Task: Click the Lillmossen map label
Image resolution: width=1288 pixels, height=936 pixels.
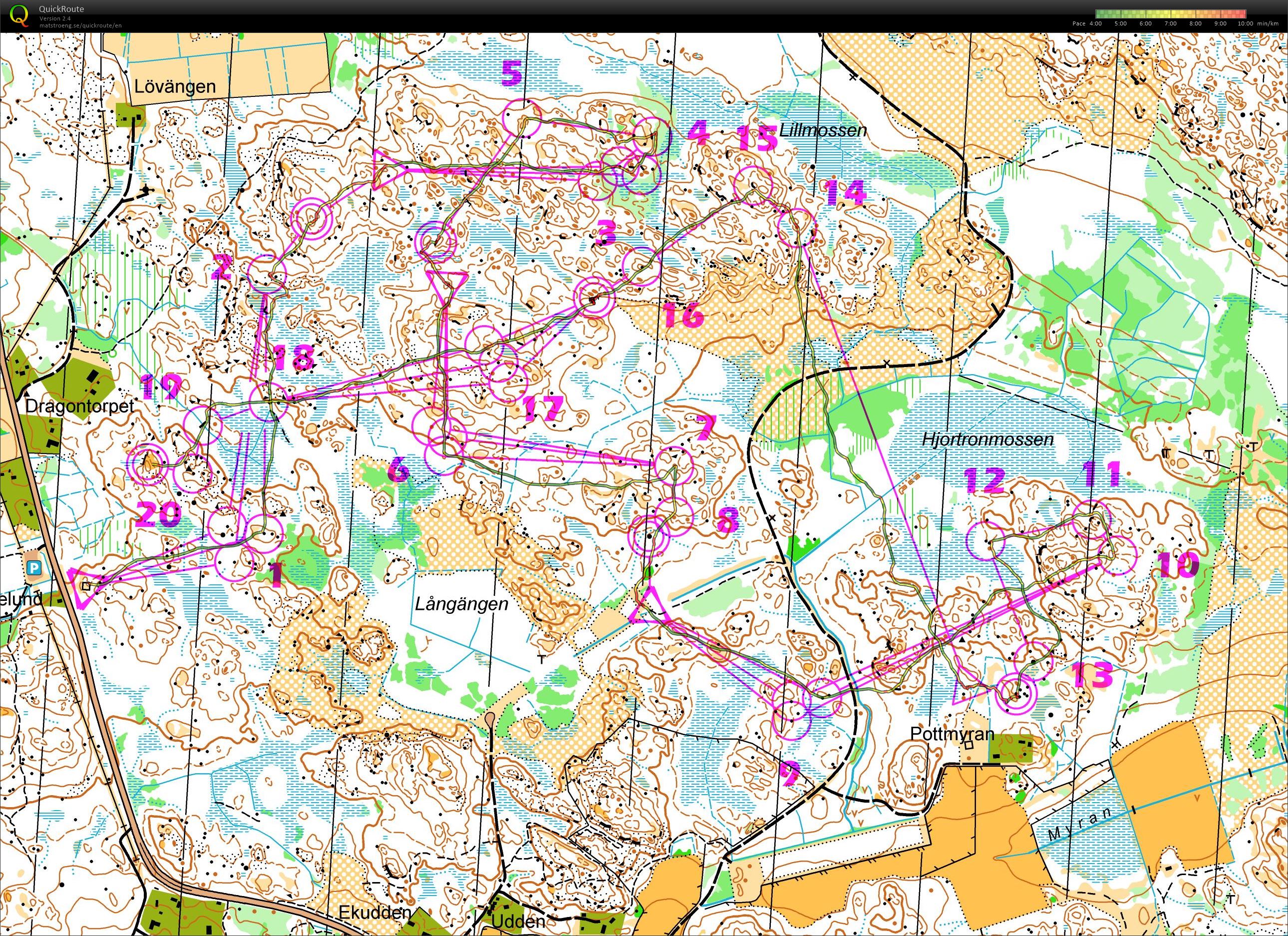Action: tap(823, 130)
